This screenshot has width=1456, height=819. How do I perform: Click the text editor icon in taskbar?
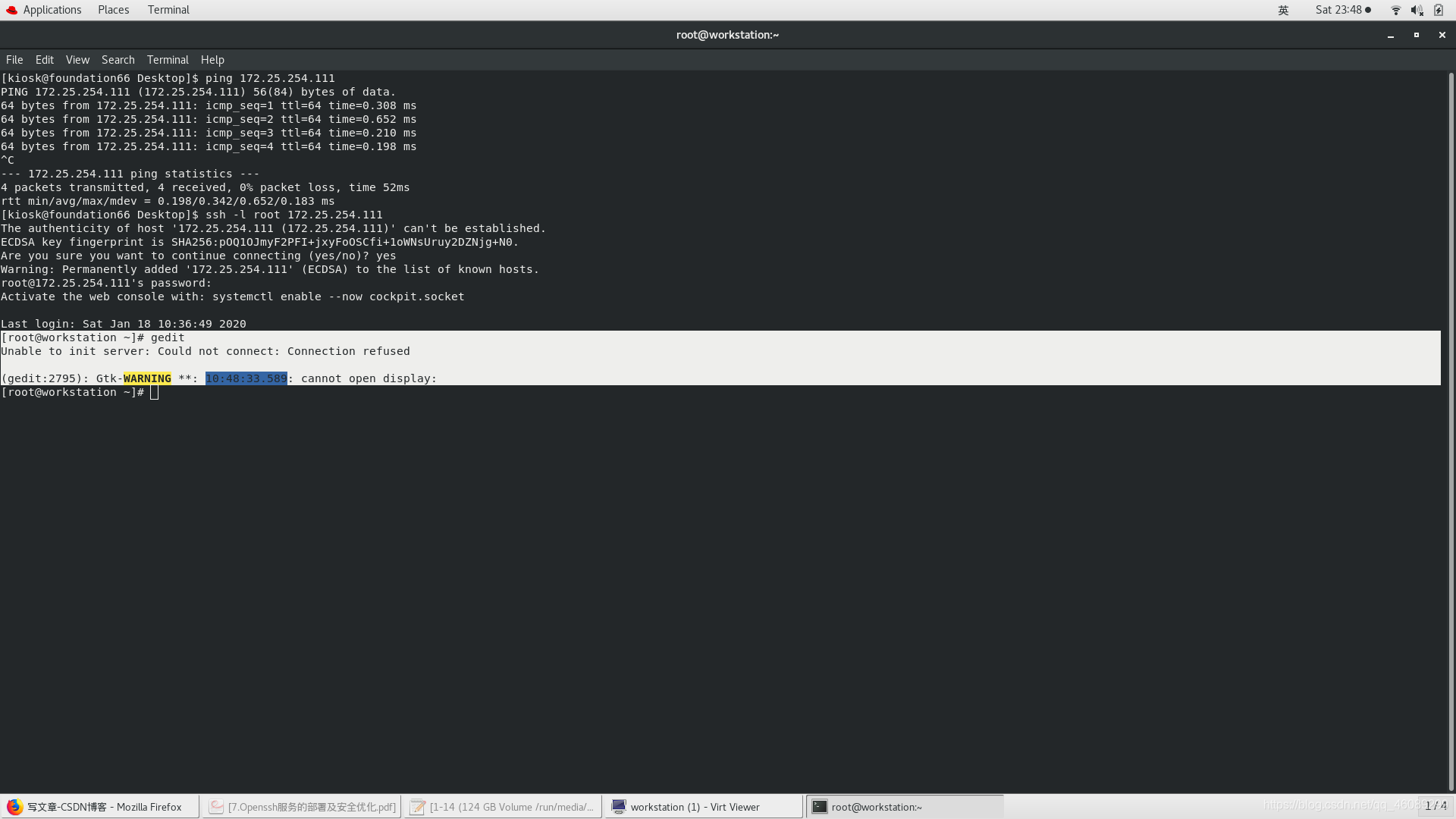coord(417,807)
